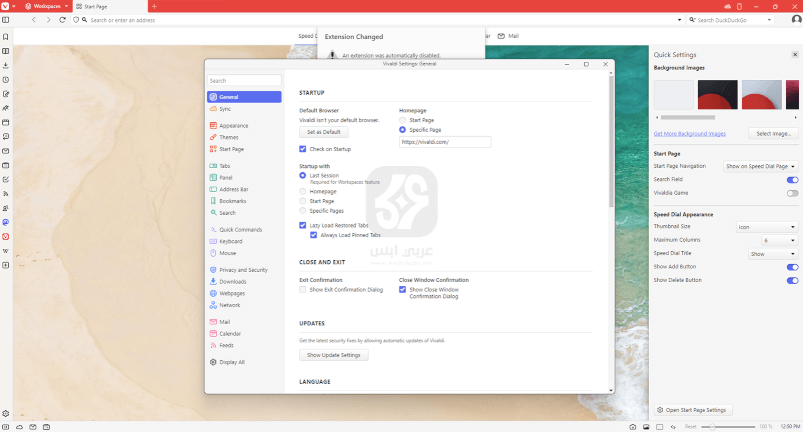The width and height of the screenshot is (803, 432).
Task: Click the status bar mail icon
Action: (x=33, y=427)
